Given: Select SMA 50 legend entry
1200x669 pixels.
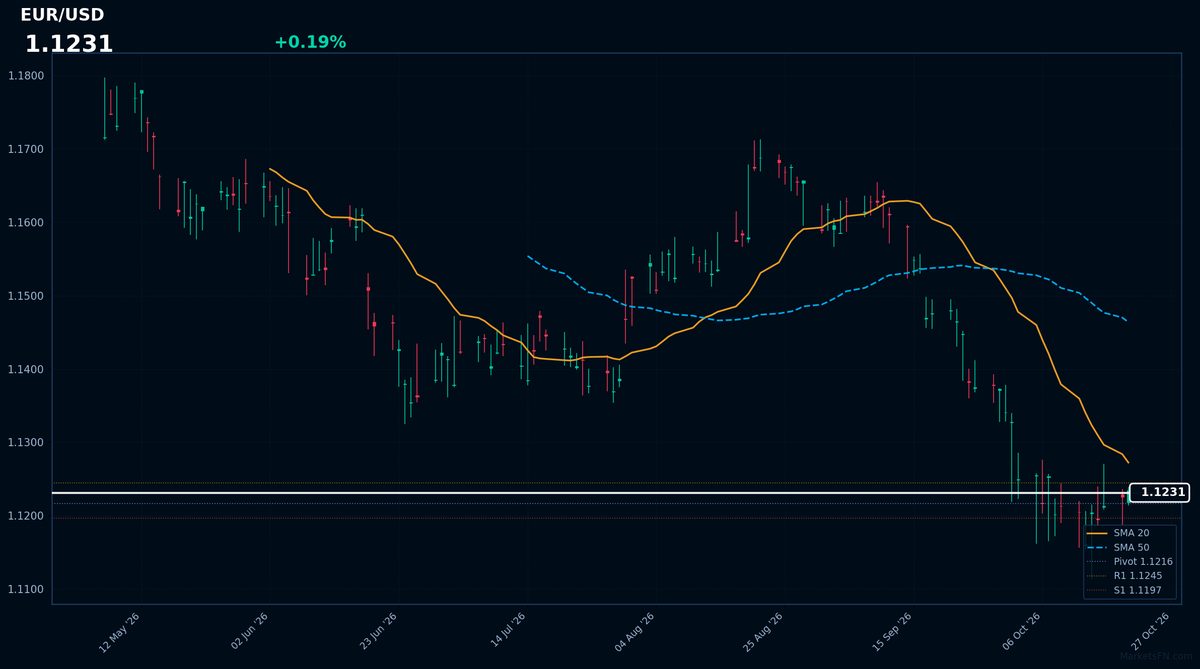Looking at the screenshot, I should (x=1130, y=547).
